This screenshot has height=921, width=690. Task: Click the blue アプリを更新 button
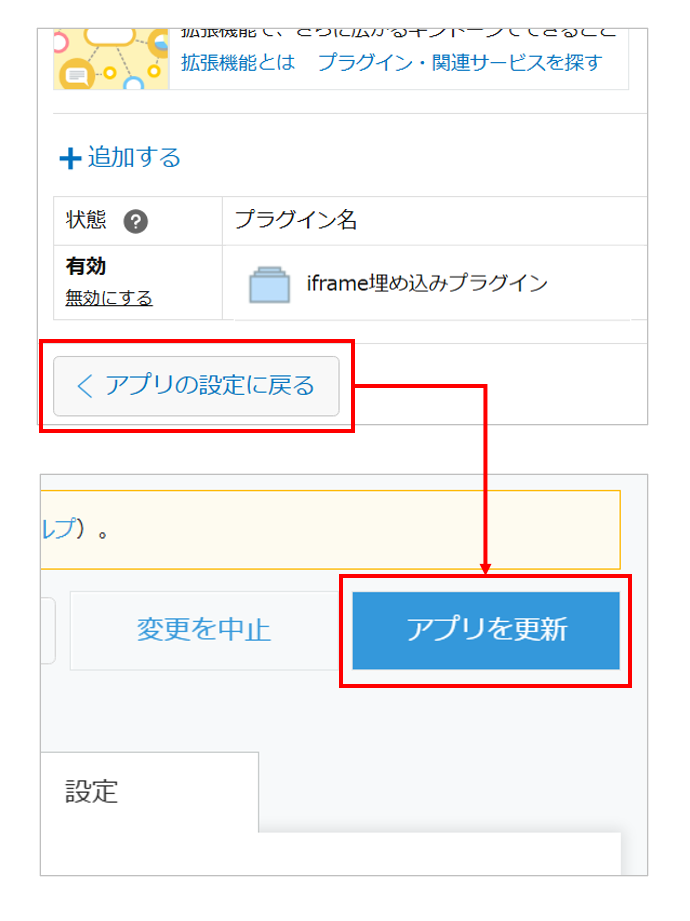[x=486, y=630]
